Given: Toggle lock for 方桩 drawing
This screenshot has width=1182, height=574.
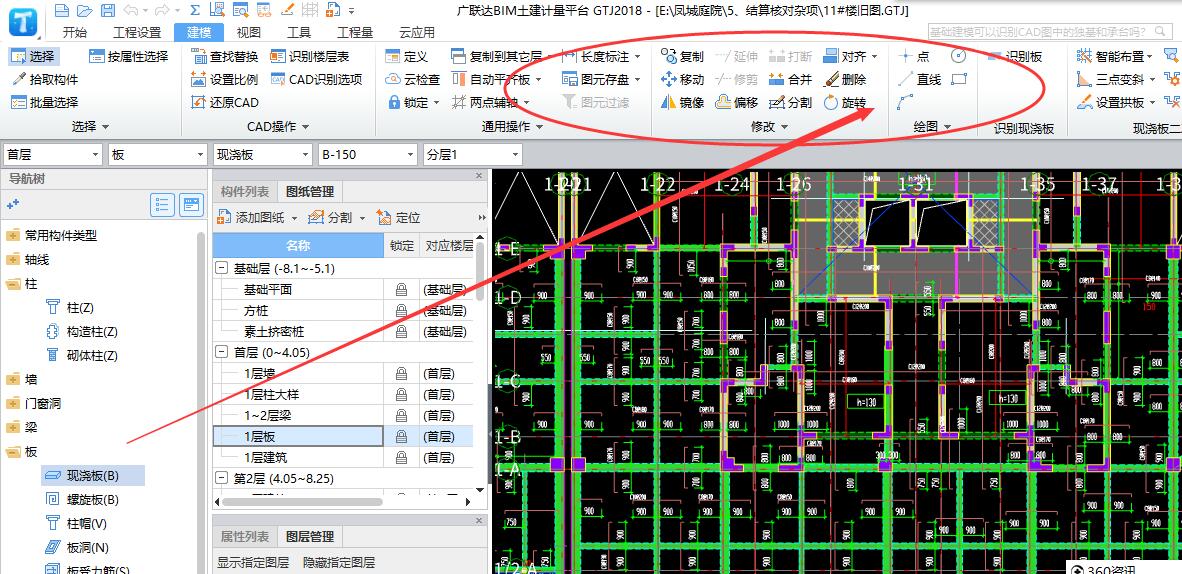Looking at the screenshot, I should (402, 310).
